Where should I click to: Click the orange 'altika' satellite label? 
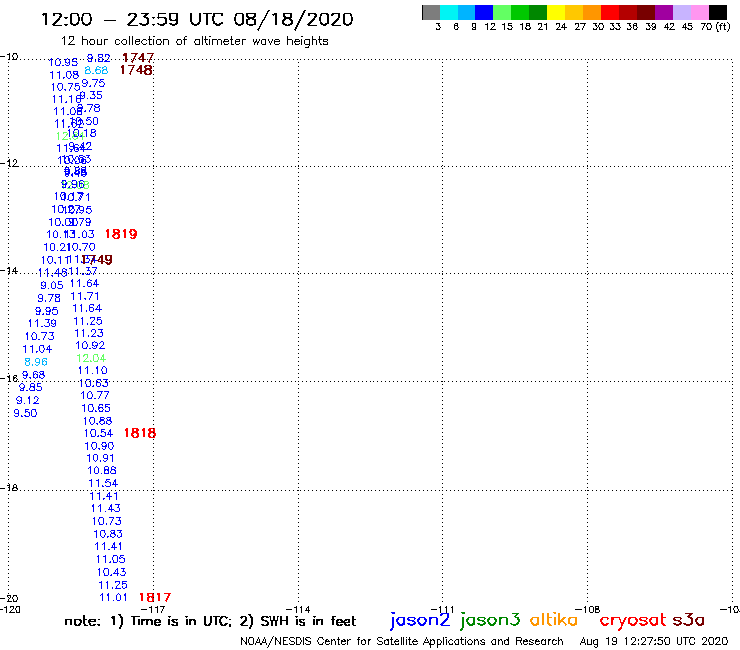click(x=554, y=620)
